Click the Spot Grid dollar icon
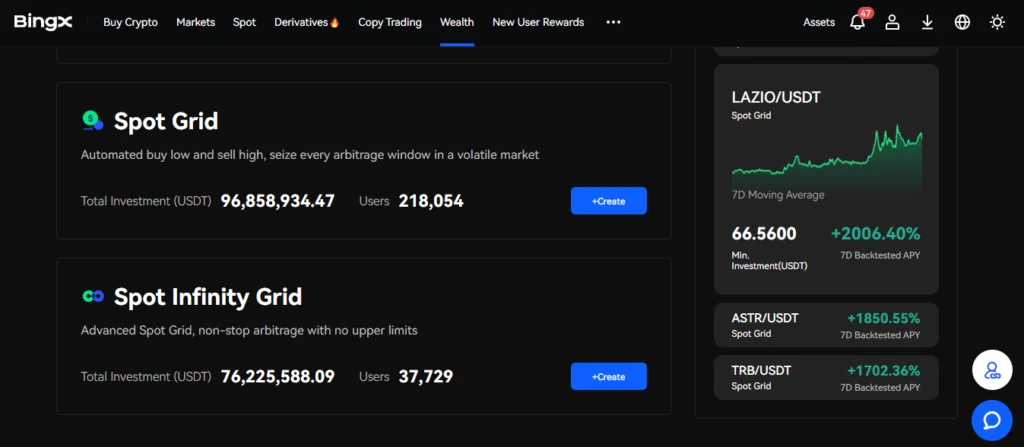The height and width of the screenshot is (447, 1024). (92, 121)
